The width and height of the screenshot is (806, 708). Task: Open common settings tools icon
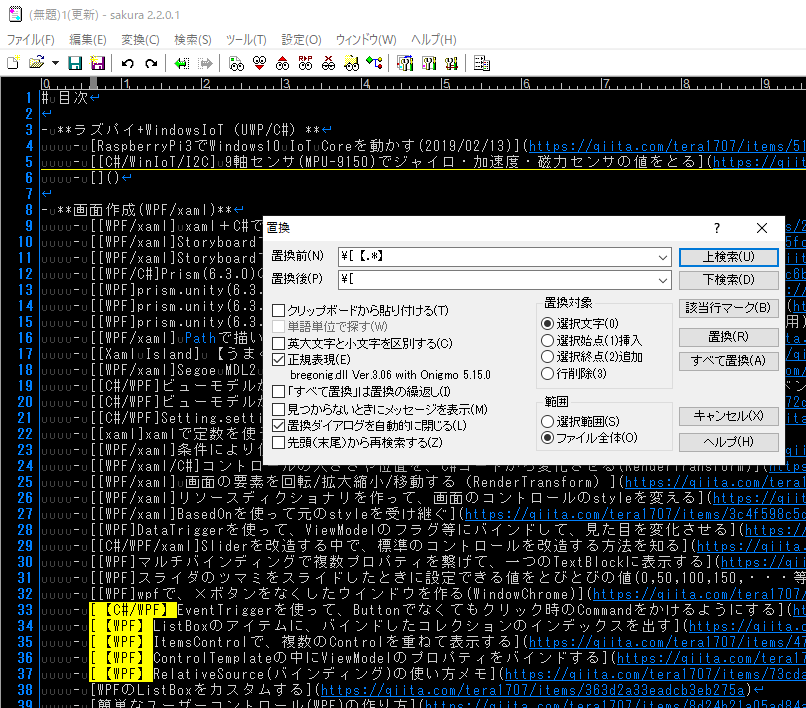coord(451,63)
